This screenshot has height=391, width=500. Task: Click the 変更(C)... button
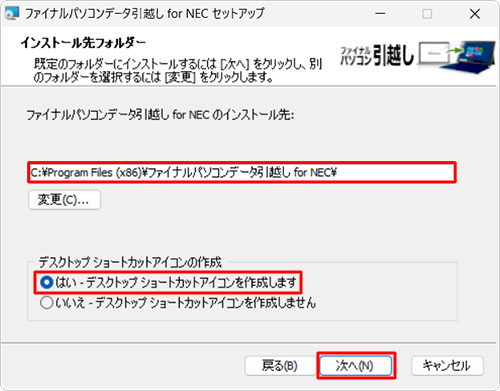[64, 200]
